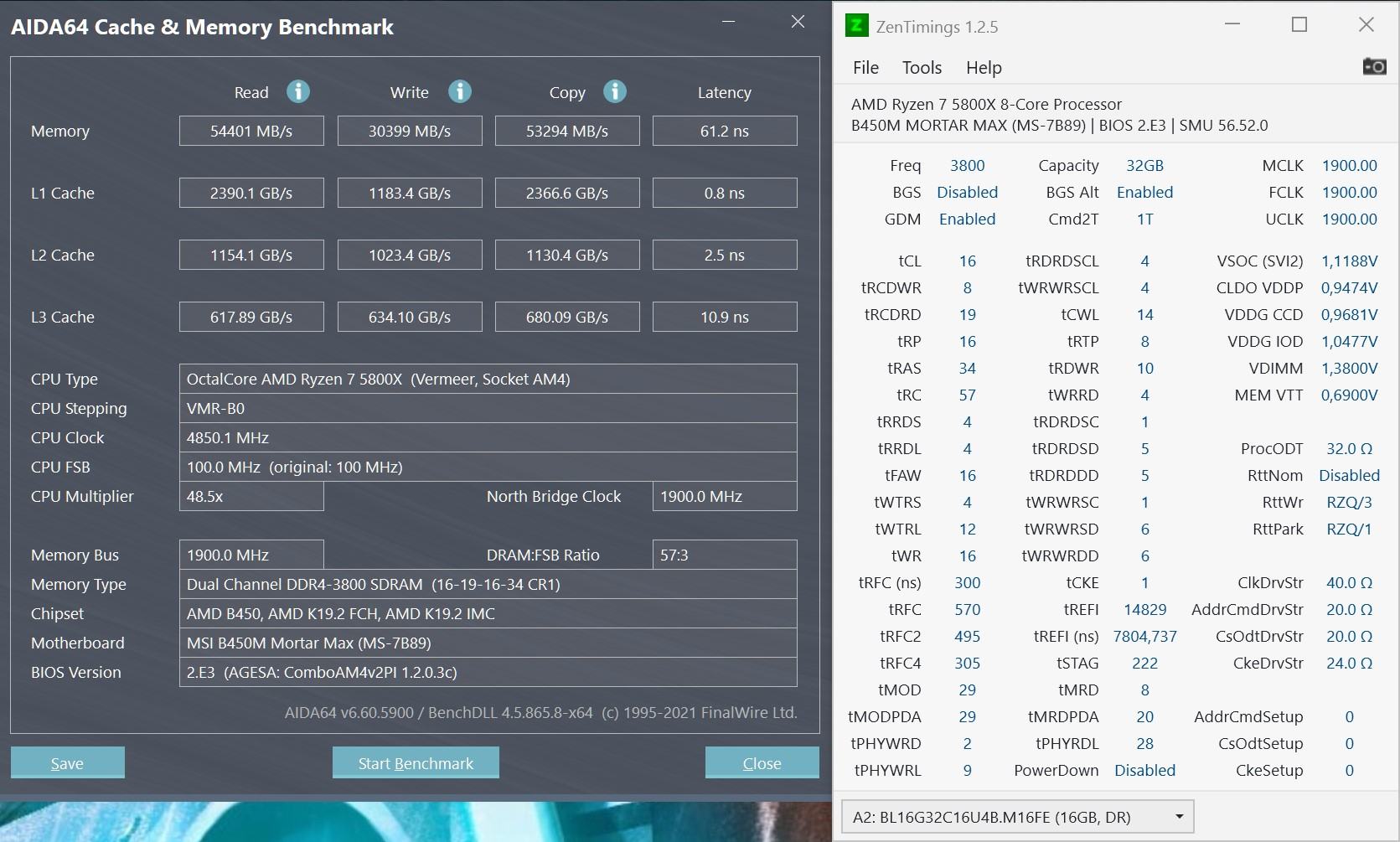Click the ZenTimings green Z app icon
The image size is (1400, 842).
point(856,26)
